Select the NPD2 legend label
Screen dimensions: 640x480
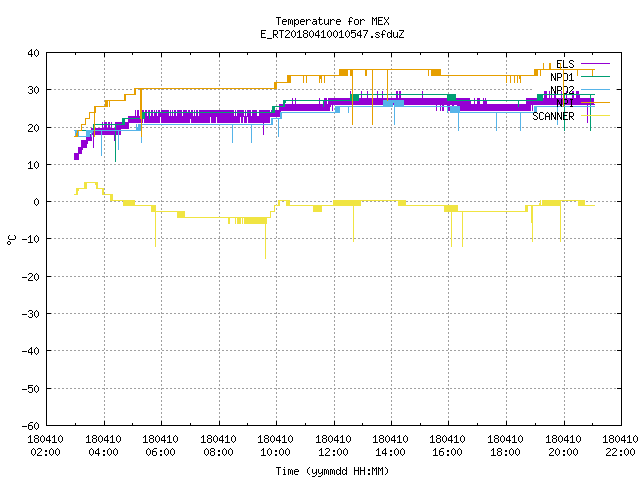(562, 90)
